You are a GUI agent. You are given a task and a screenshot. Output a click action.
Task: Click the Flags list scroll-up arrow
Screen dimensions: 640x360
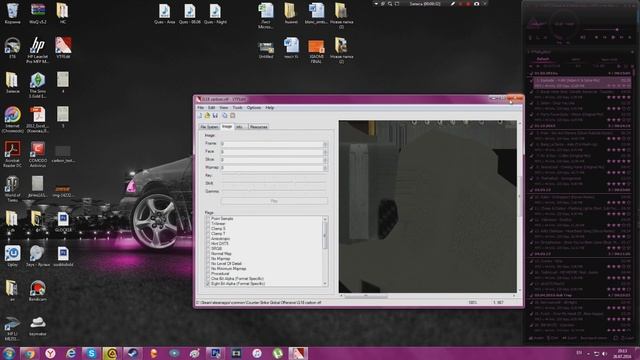(325, 220)
